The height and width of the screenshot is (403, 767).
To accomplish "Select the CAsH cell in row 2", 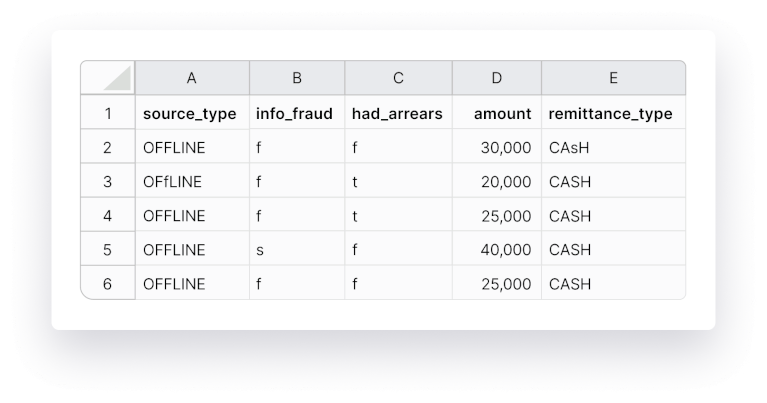I will click(x=613, y=146).
